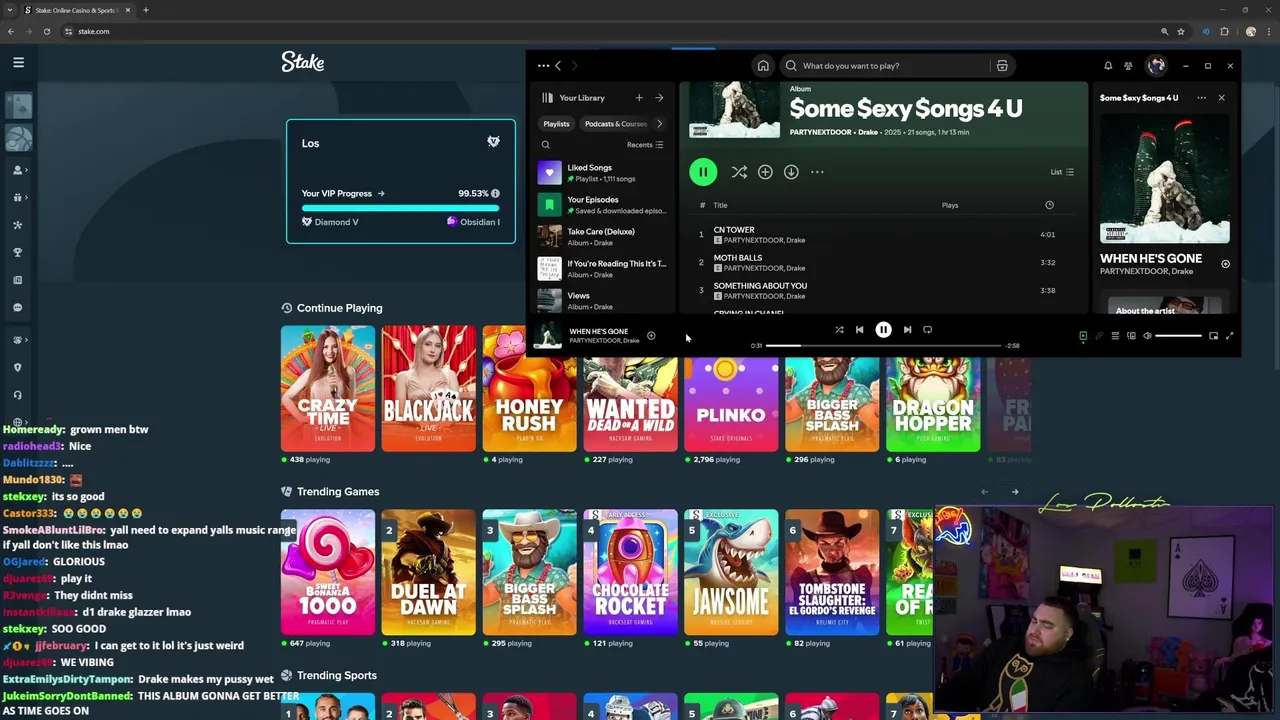This screenshot has width=1280, height=720.
Task: Expand the profile section in Stake sidebar
Action: (x=18, y=170)
